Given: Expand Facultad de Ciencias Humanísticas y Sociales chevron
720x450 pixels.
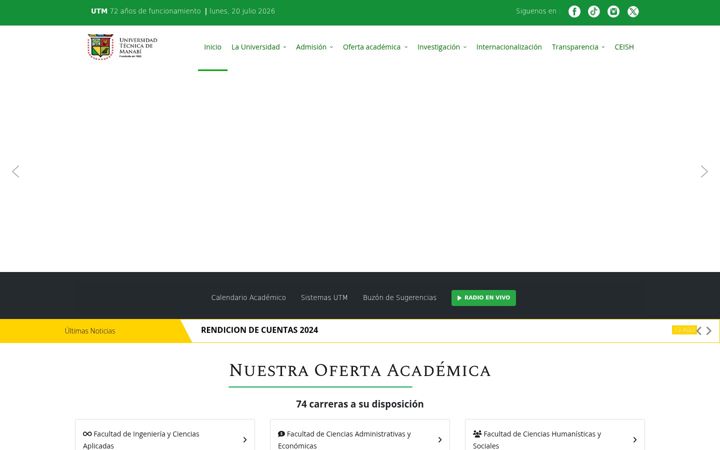Looking at the screenshot, I should [x=635, y=440].
